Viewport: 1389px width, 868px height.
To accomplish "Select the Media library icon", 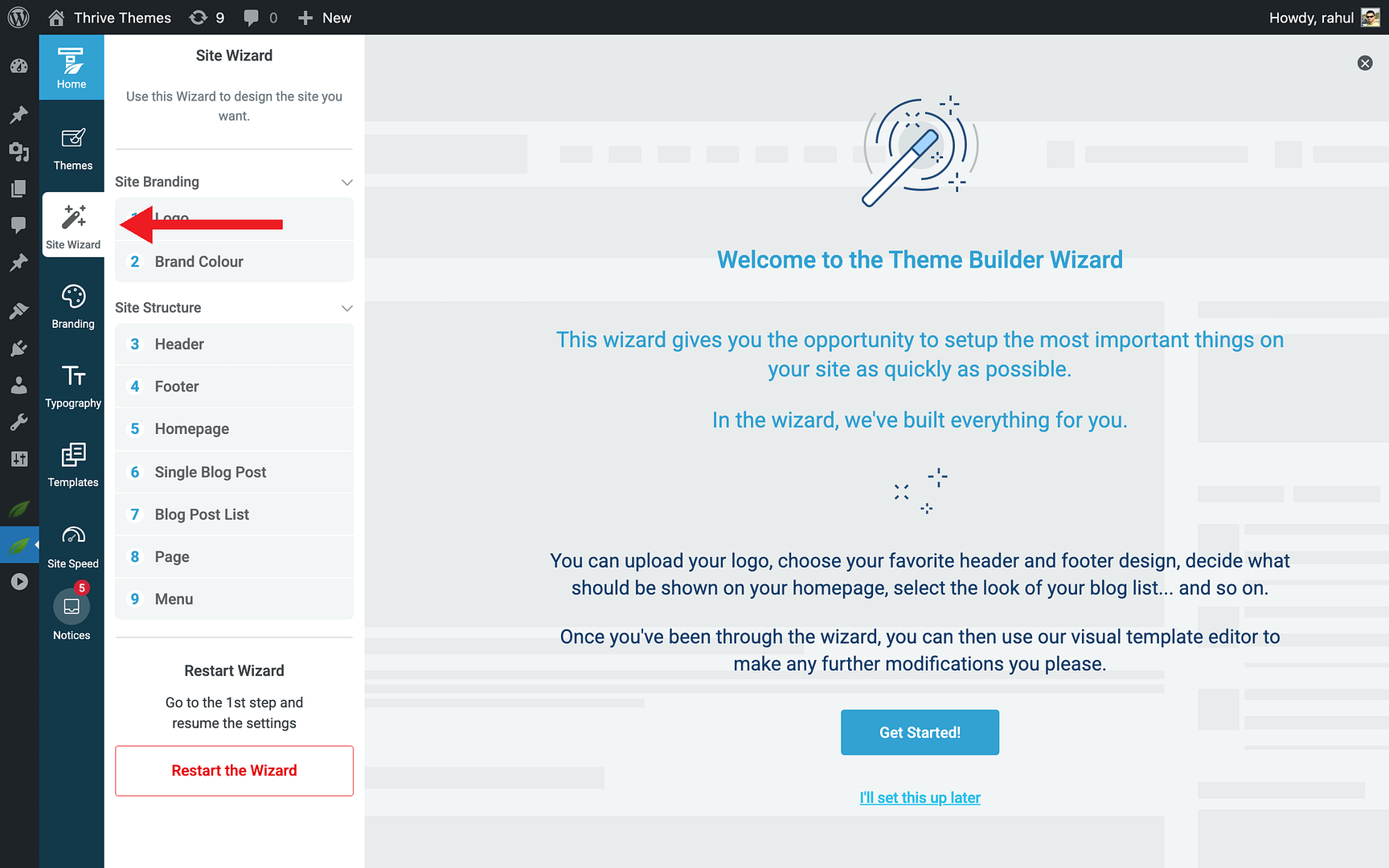I will (18, 152).
